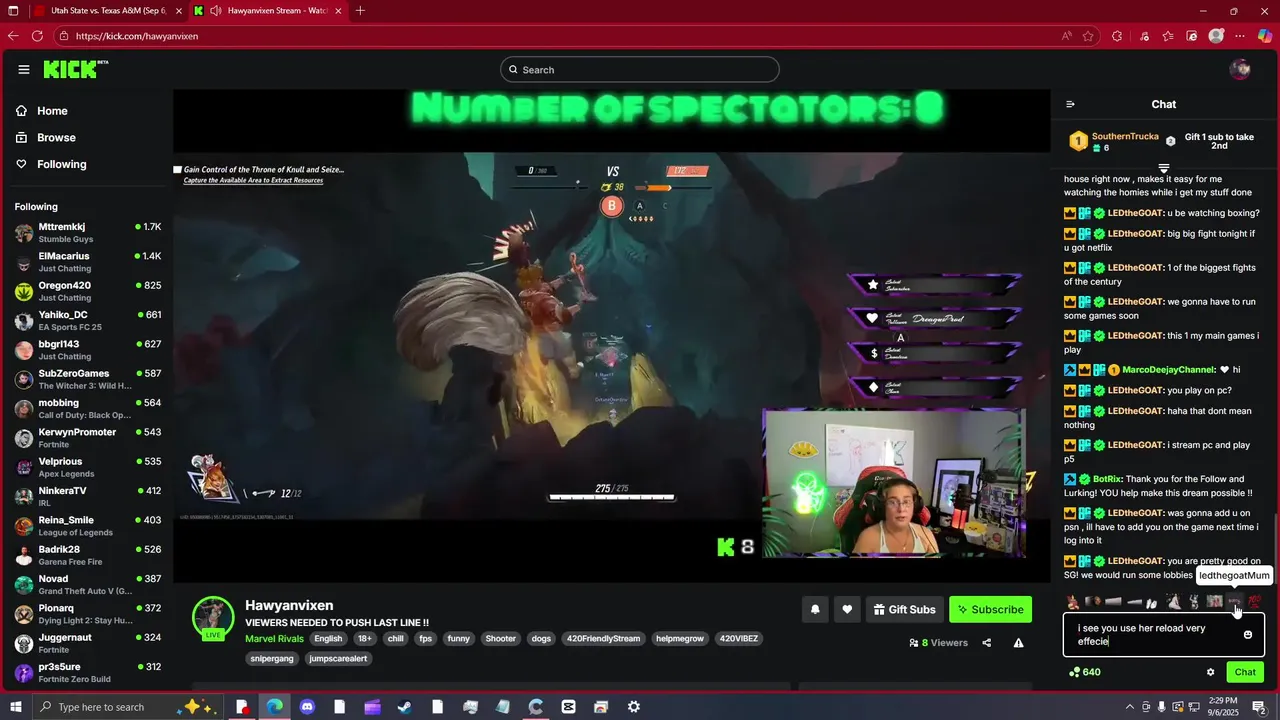1280x720 pixels.
Task: Click BotRix username in chat
Action: click(x=1107, y=479)
